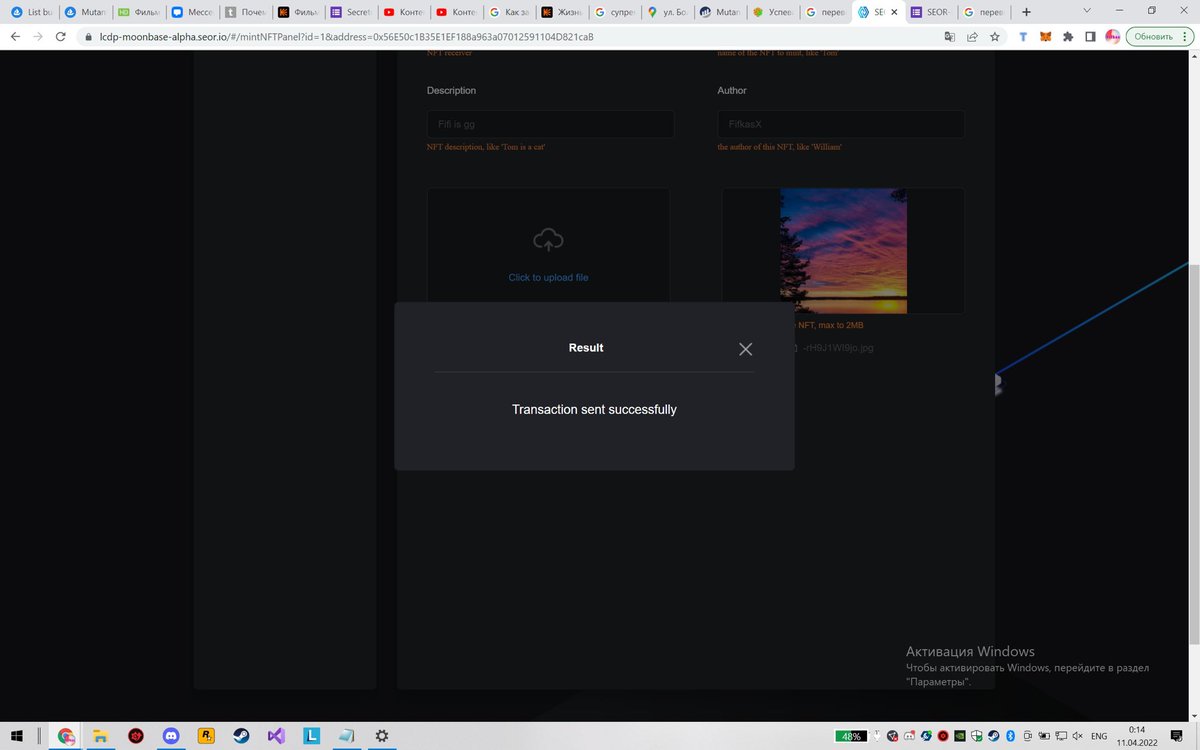1200x750 pixels.
Task: Open Rockstar Games Launcher from taskbar
Action: pos(207,736)
